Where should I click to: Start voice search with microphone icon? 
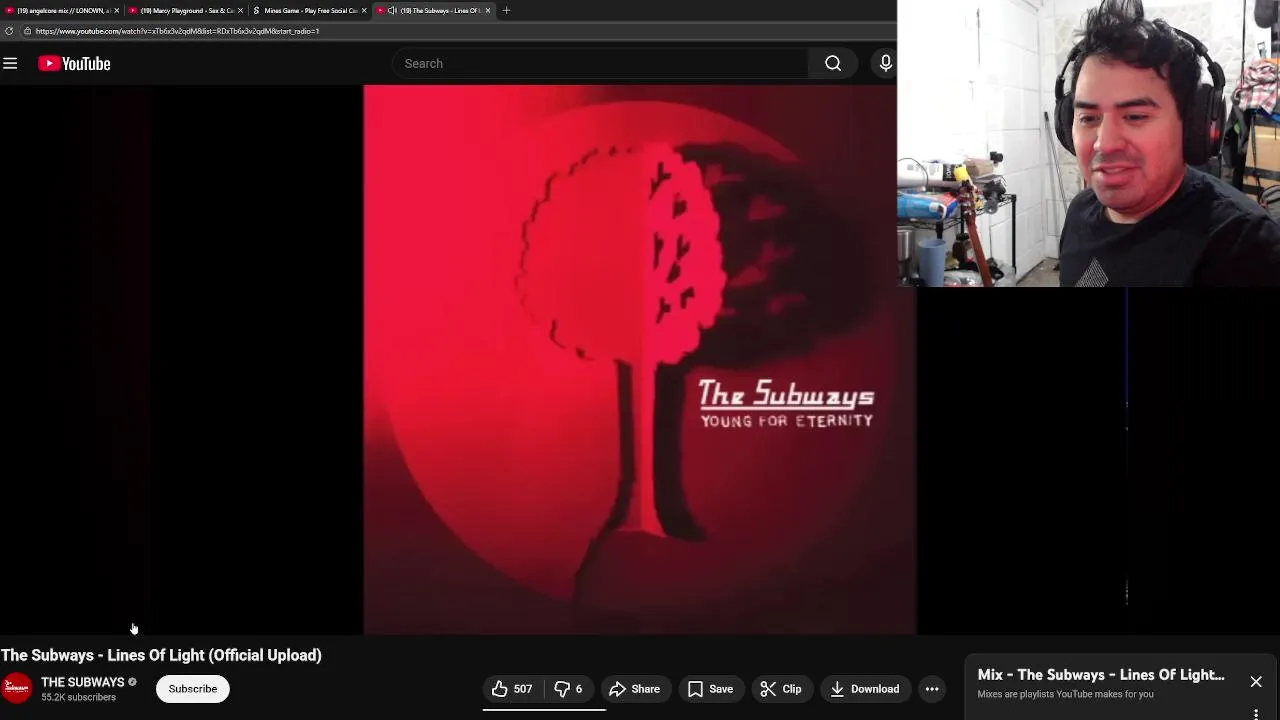[x=885, y=63]
